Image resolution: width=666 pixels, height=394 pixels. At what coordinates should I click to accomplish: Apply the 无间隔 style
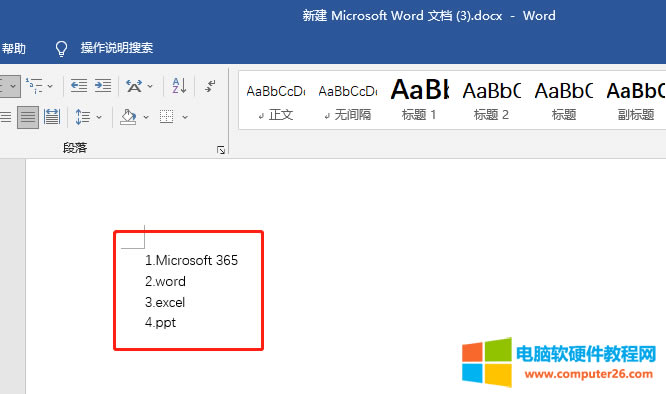(x=347, y=100)
